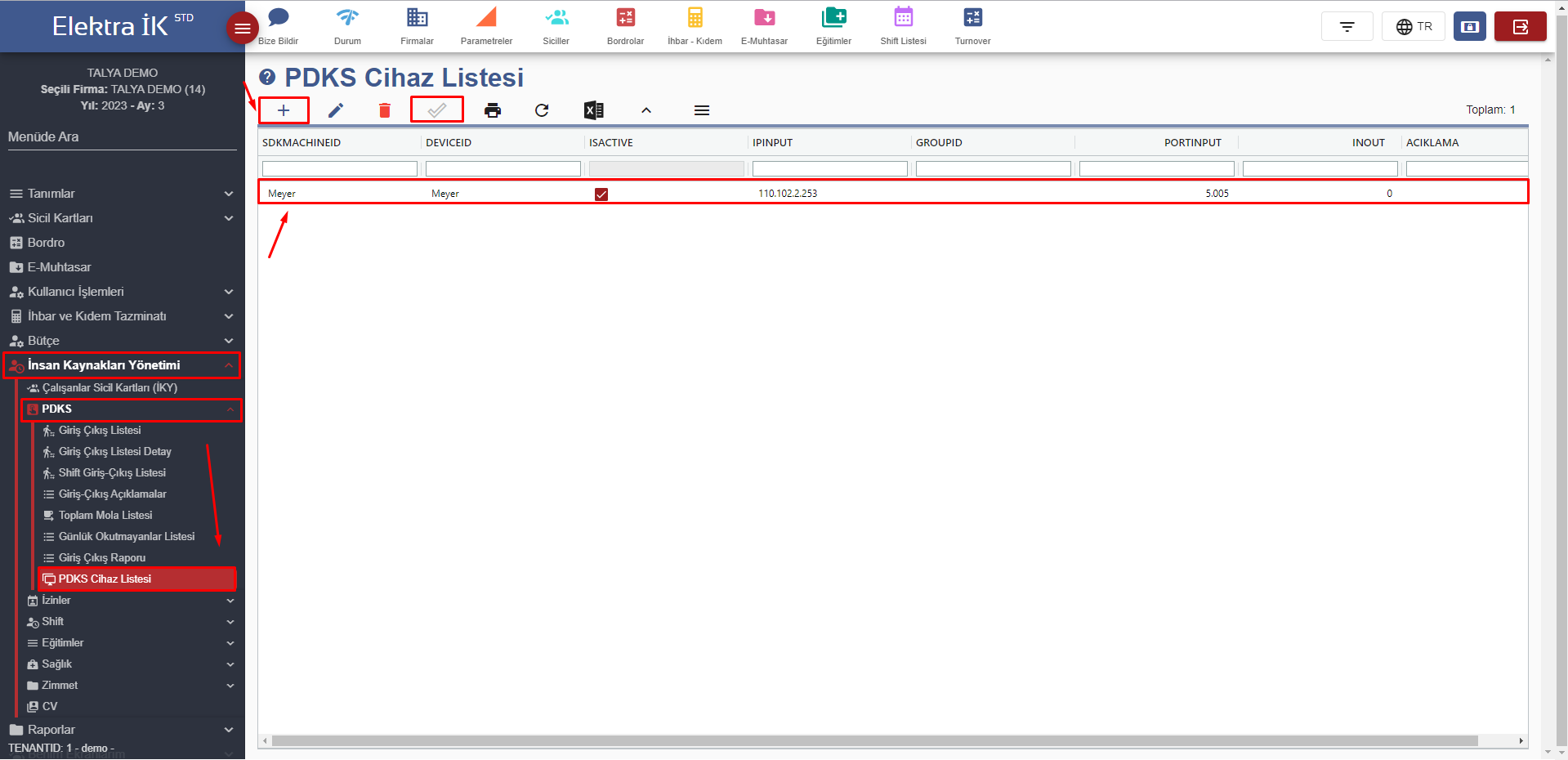This screenshot has width=1568, height=760.
Task: Open Giriş Çıkış Raporu menu item
Action: click(102, 558)
